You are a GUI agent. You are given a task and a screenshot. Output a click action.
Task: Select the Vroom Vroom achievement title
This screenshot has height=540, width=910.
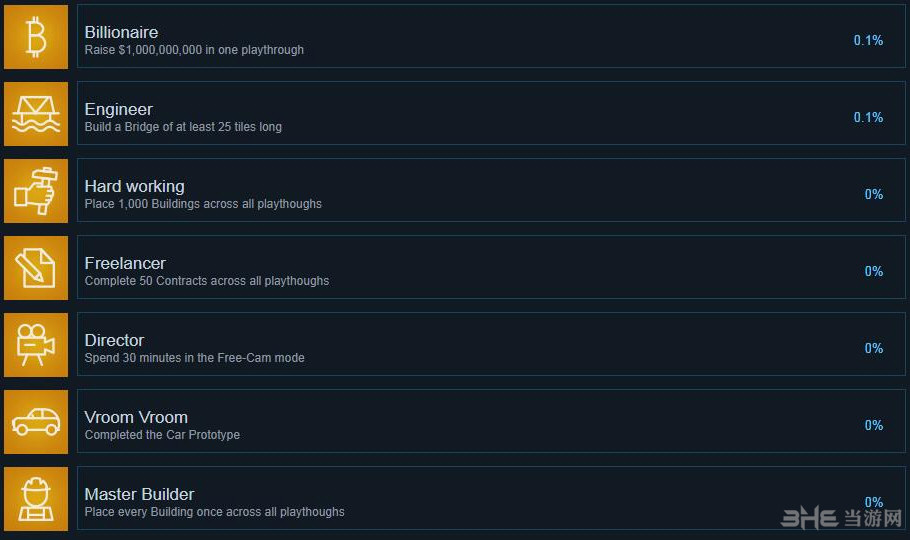(136, 417)
